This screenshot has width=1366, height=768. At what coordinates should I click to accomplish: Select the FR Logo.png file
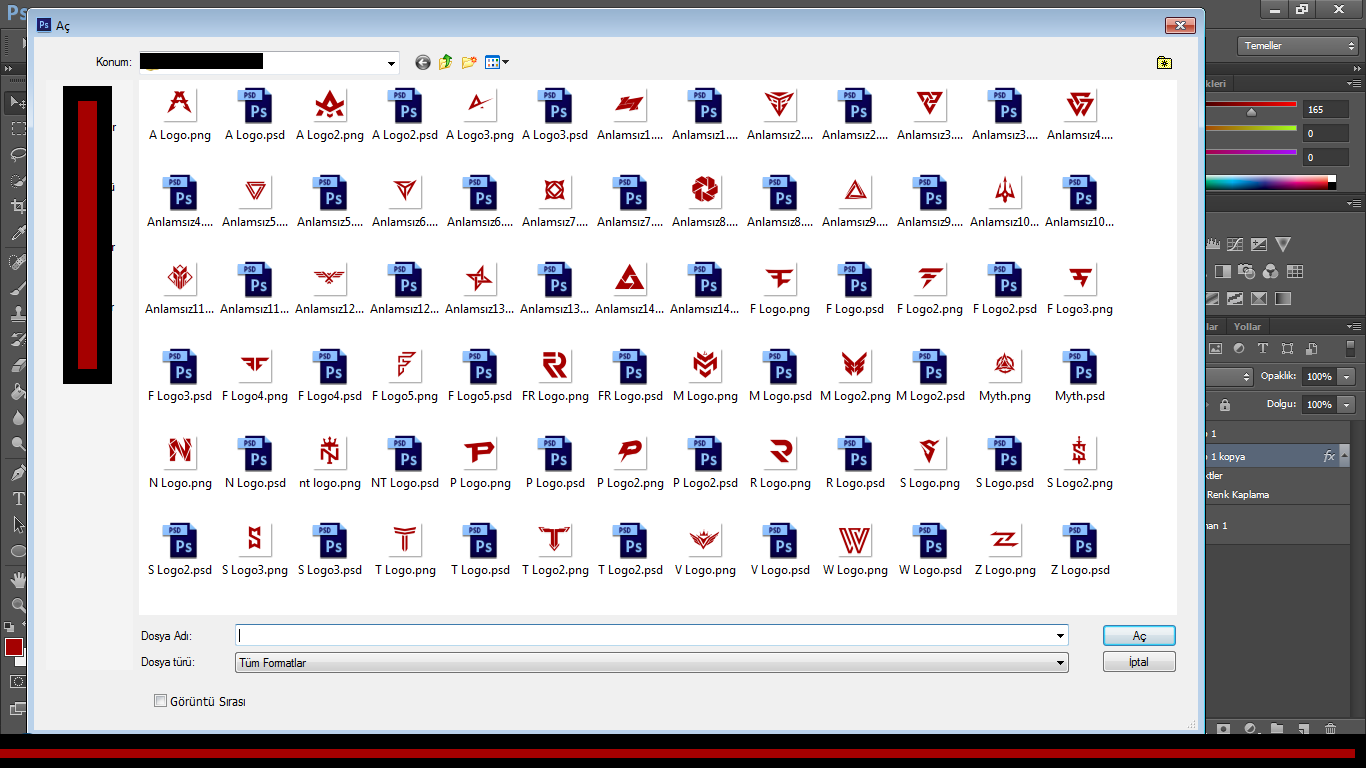pos(556,377)
